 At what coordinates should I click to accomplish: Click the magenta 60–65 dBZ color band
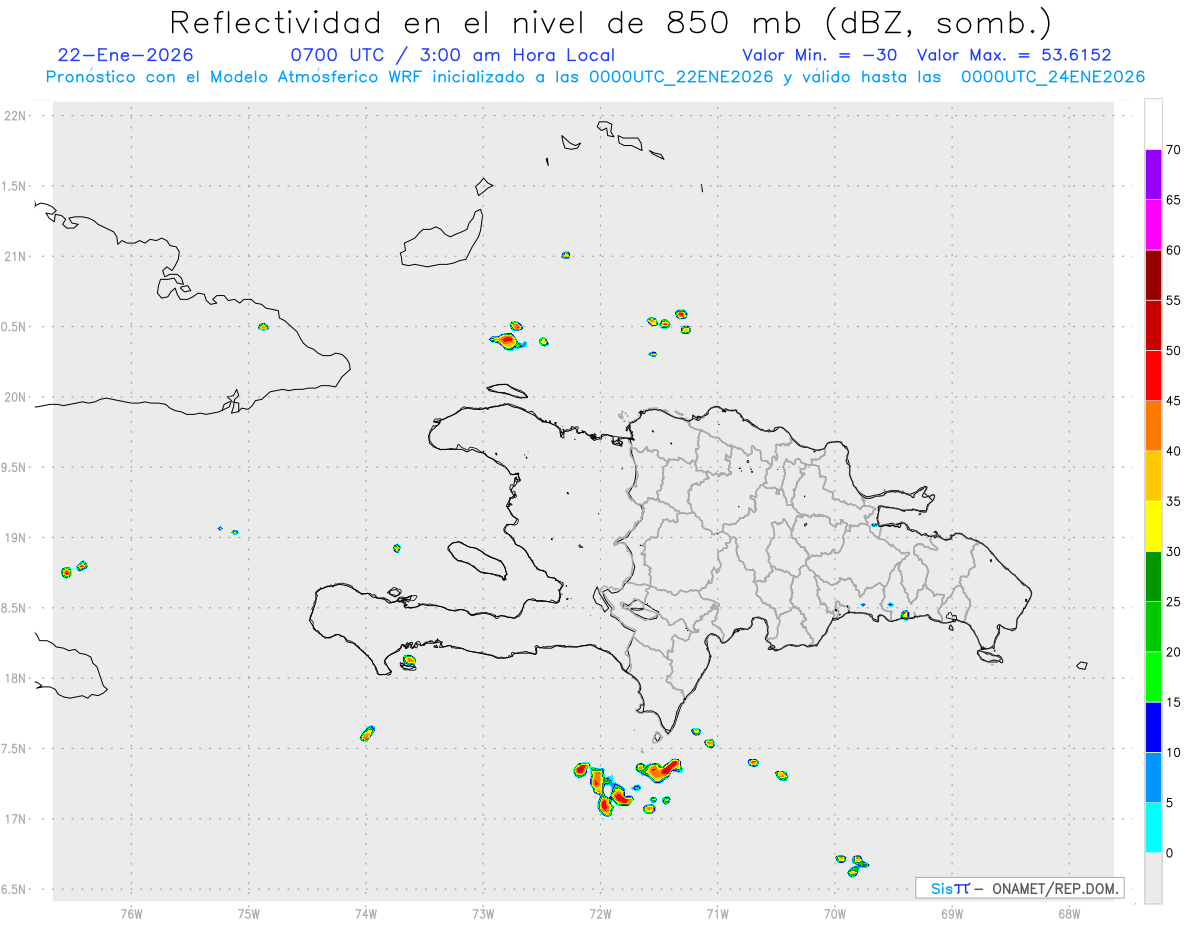[x=1153, y=225]
